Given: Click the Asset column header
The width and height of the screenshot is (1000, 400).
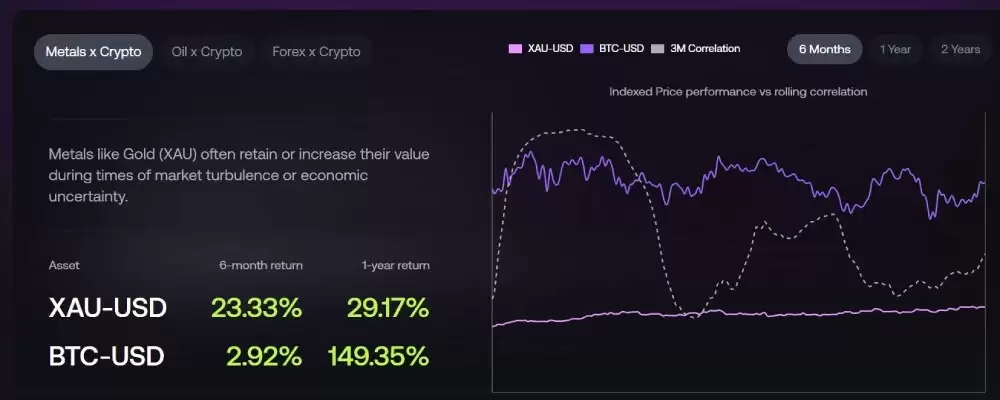Looking at the screenshot, I should 63,265.
